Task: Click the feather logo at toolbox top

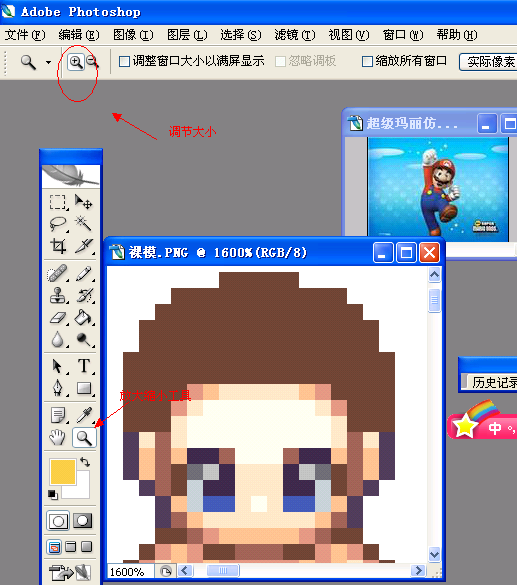Action: (x=71, y=176)
